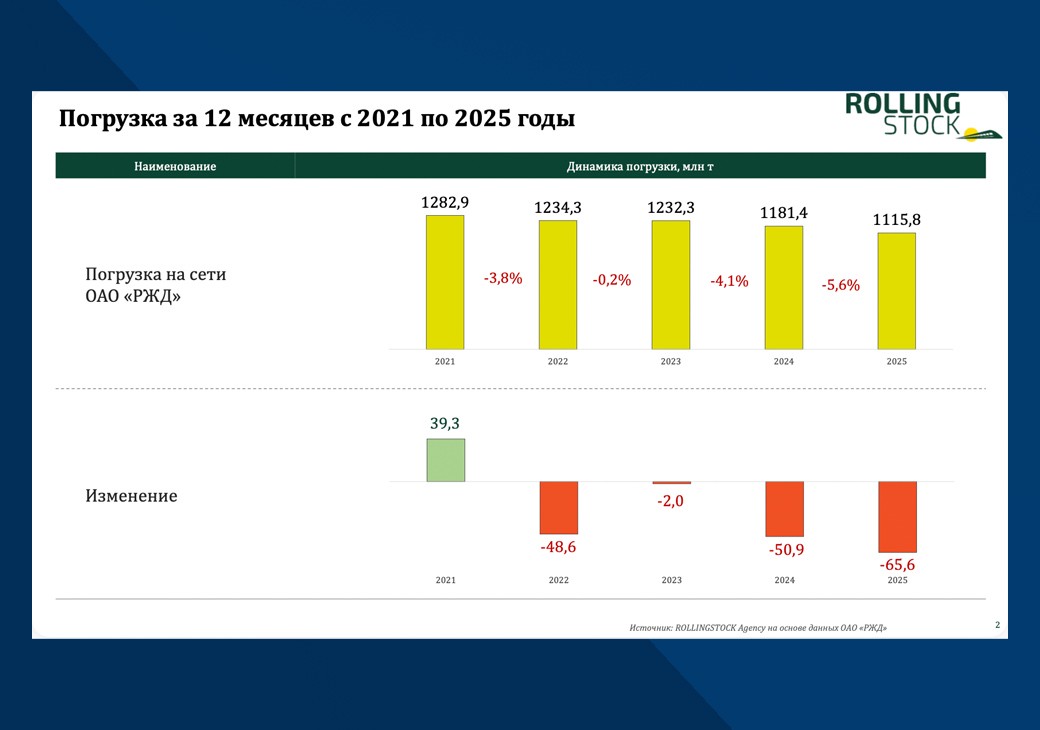Pick the yellow 2024 bar valued 1181,4
The image size is (1040, 730).
pyautogui.click(x=784, y=287)
